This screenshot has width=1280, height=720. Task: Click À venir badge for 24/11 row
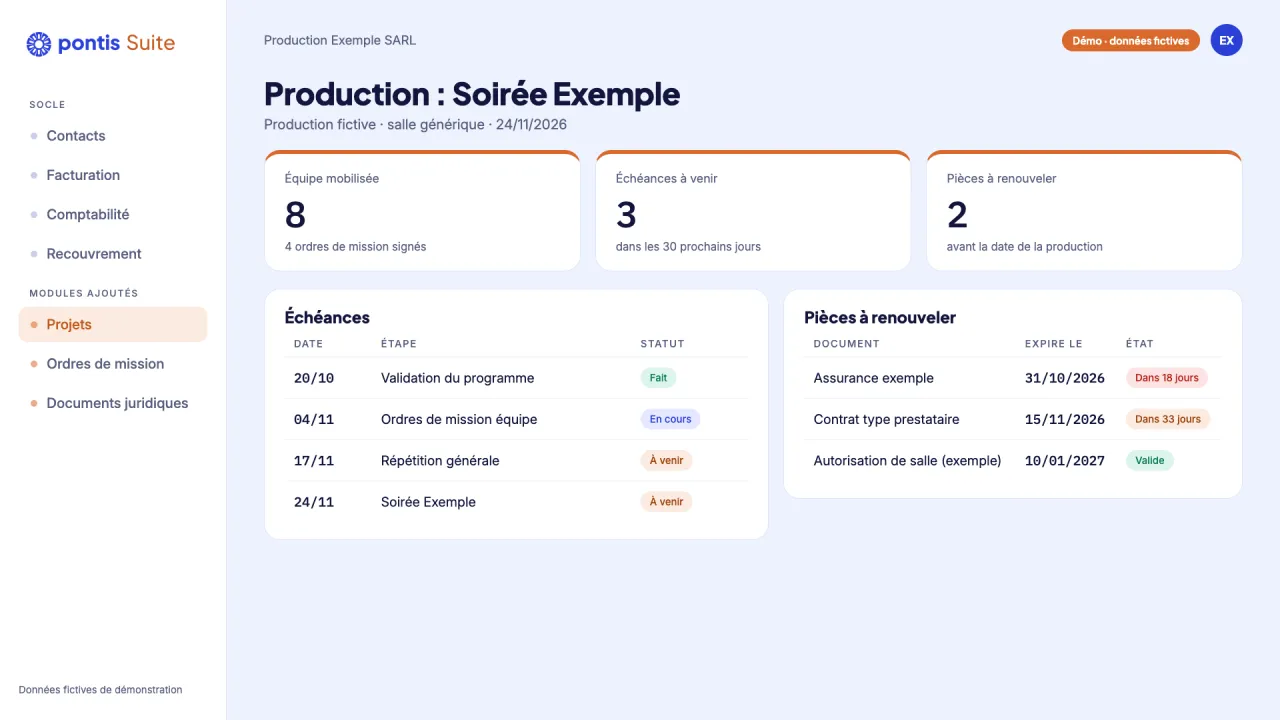pyautogui.click(x=666, y=502)
